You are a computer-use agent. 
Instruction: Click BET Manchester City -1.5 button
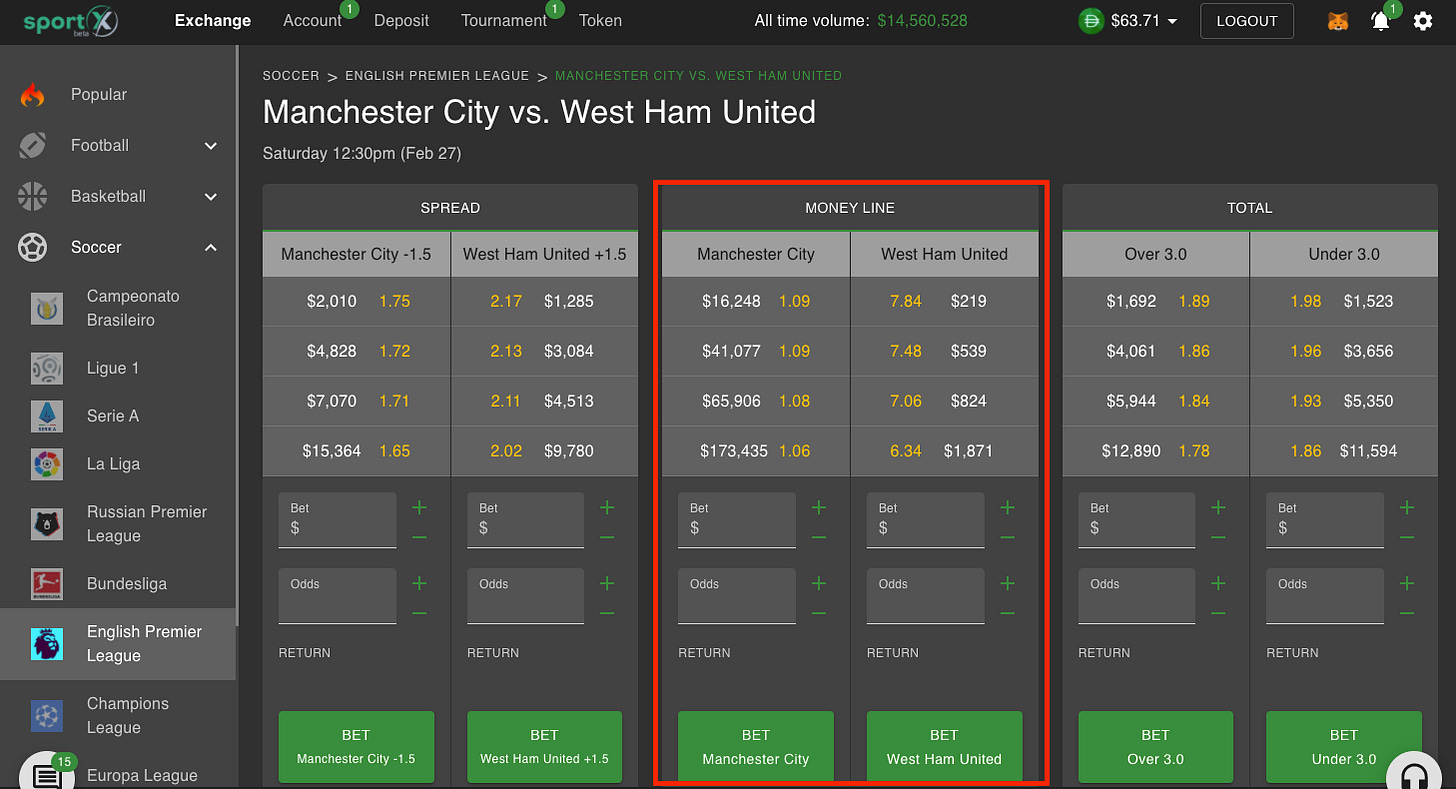356,746
